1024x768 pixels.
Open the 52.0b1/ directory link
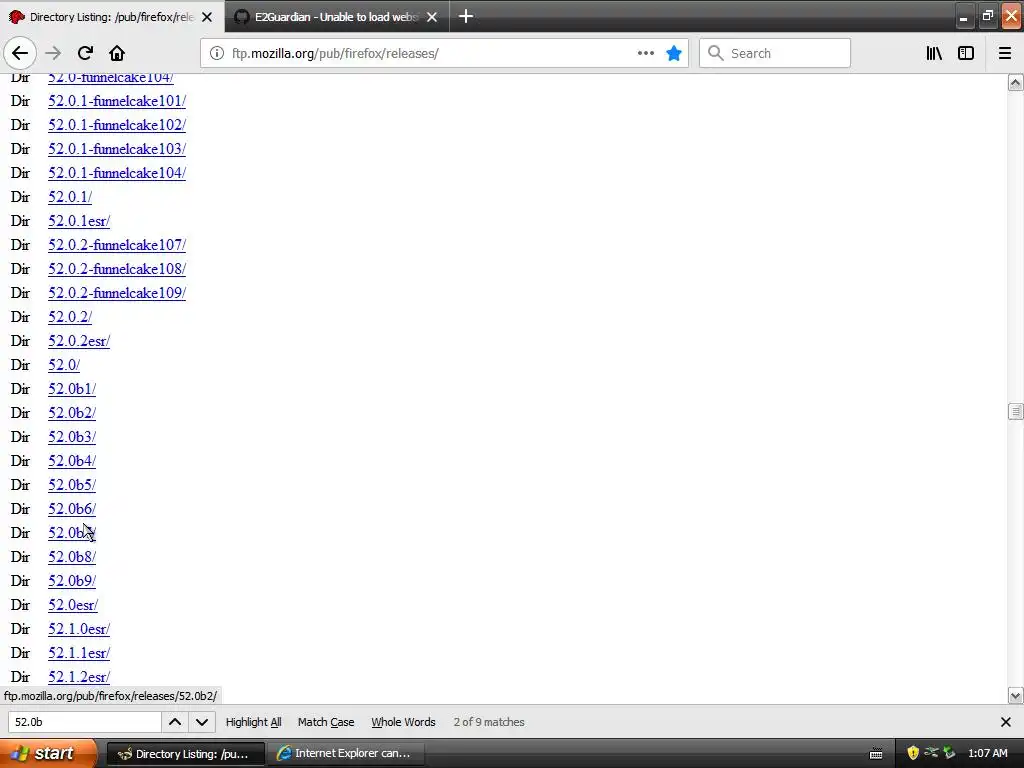tap(72, 389)
